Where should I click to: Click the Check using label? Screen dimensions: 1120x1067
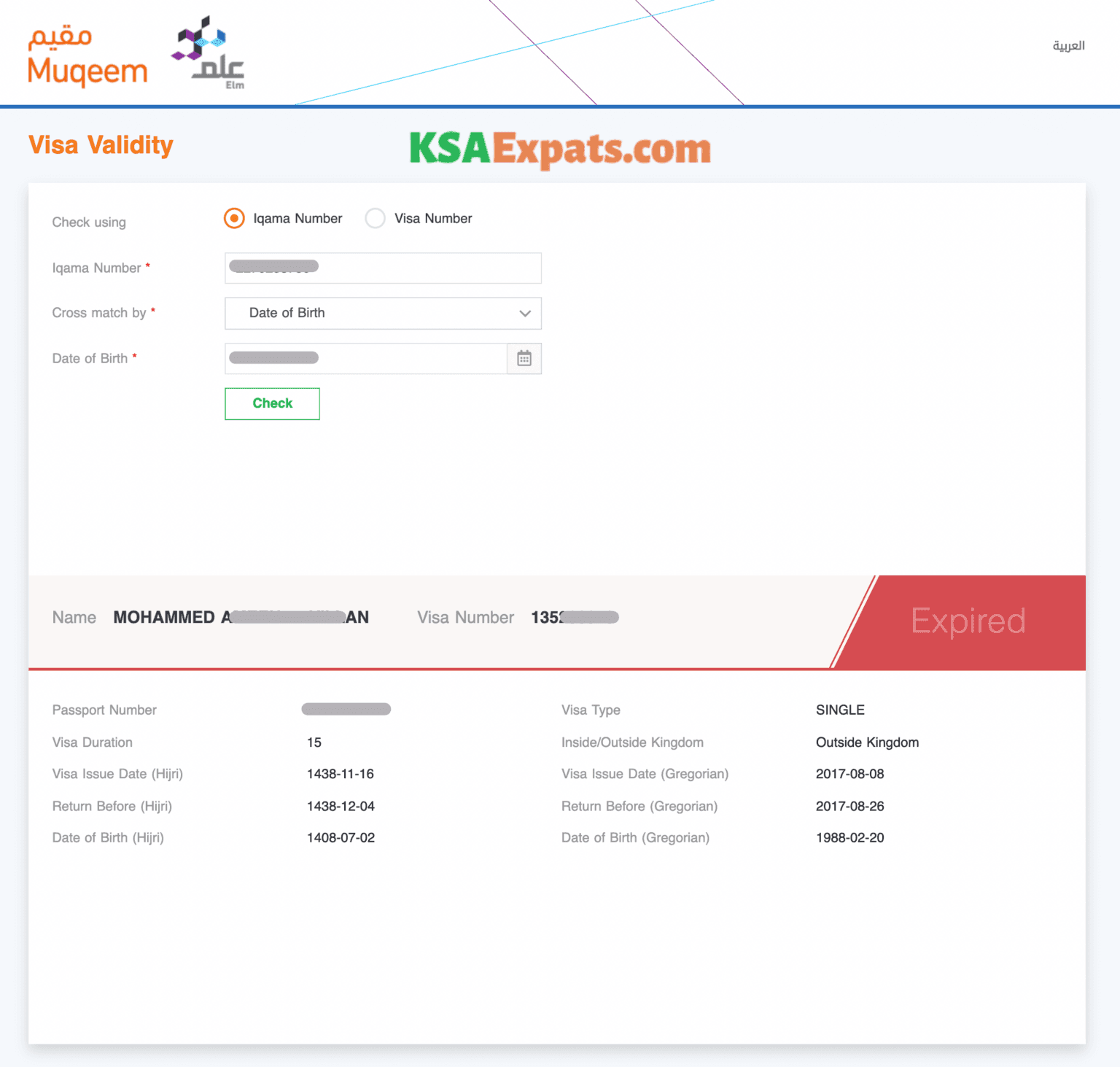pyautogui.click(x=89, y=222)
